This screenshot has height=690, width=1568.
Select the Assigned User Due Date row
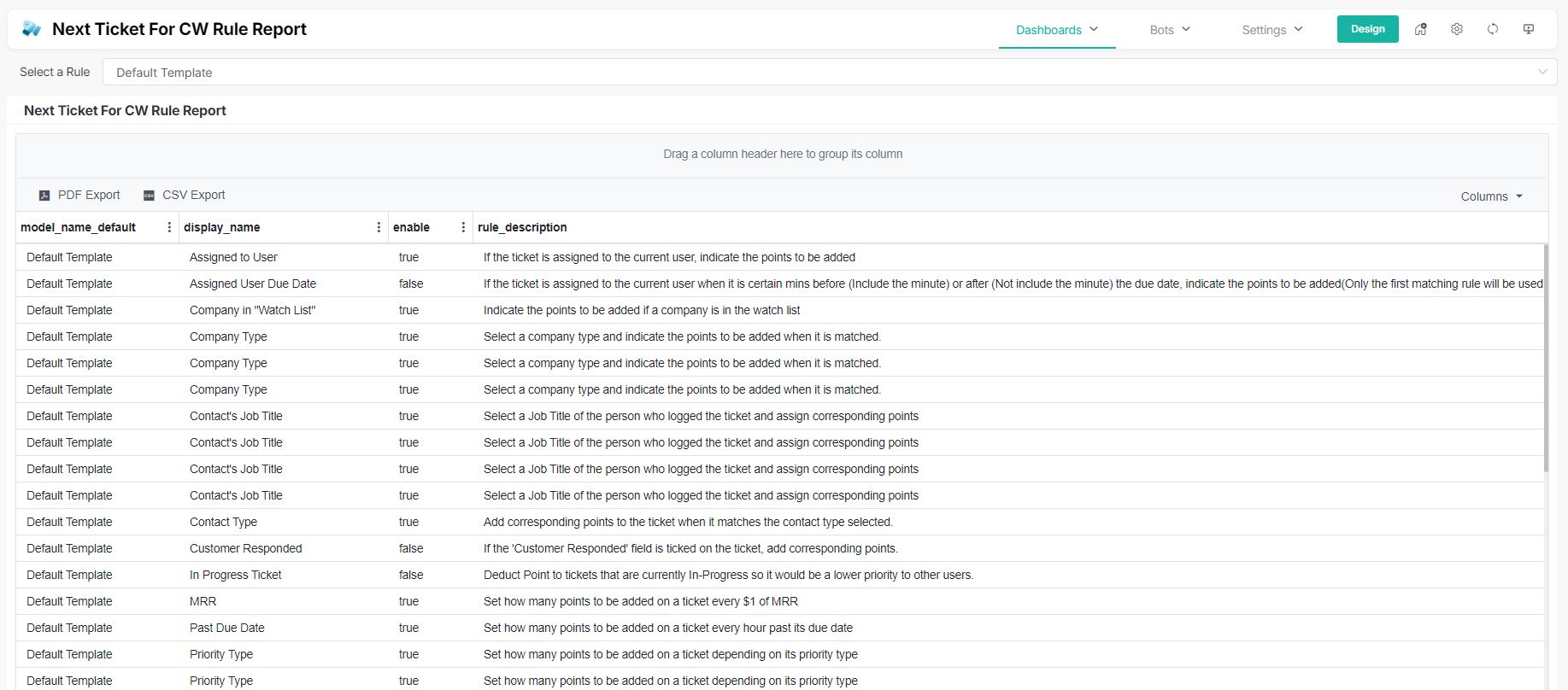coord(252,284)
